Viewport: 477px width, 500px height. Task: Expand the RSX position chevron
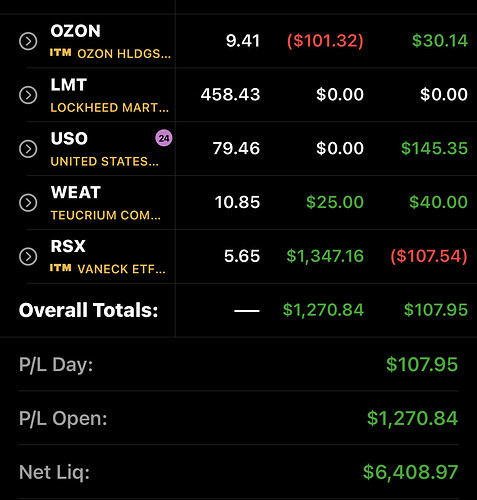28,256
